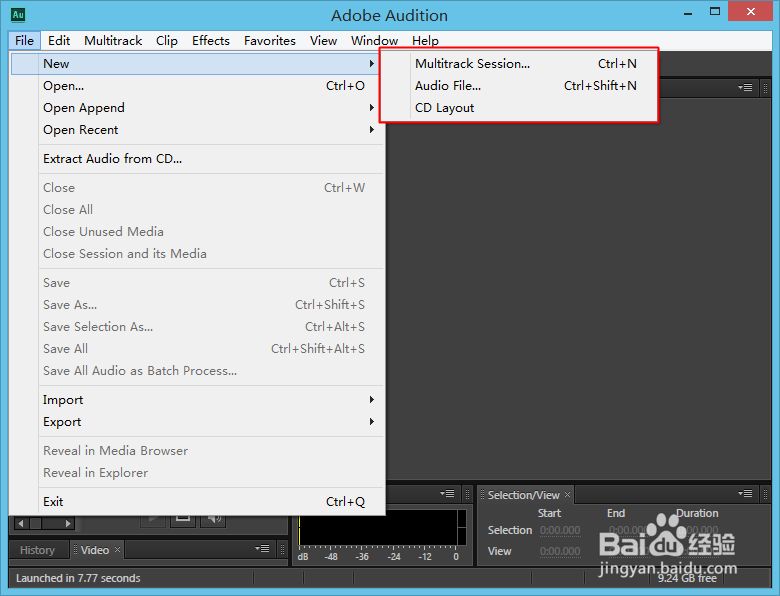The height and width of the screenshot is (596, 780).
Task: Open the Video panel options menu
Action: click(262, 548)
